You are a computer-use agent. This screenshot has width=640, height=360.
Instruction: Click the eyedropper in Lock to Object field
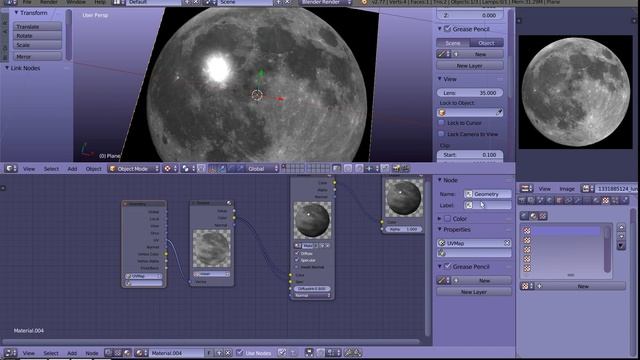tap(499, 112)
